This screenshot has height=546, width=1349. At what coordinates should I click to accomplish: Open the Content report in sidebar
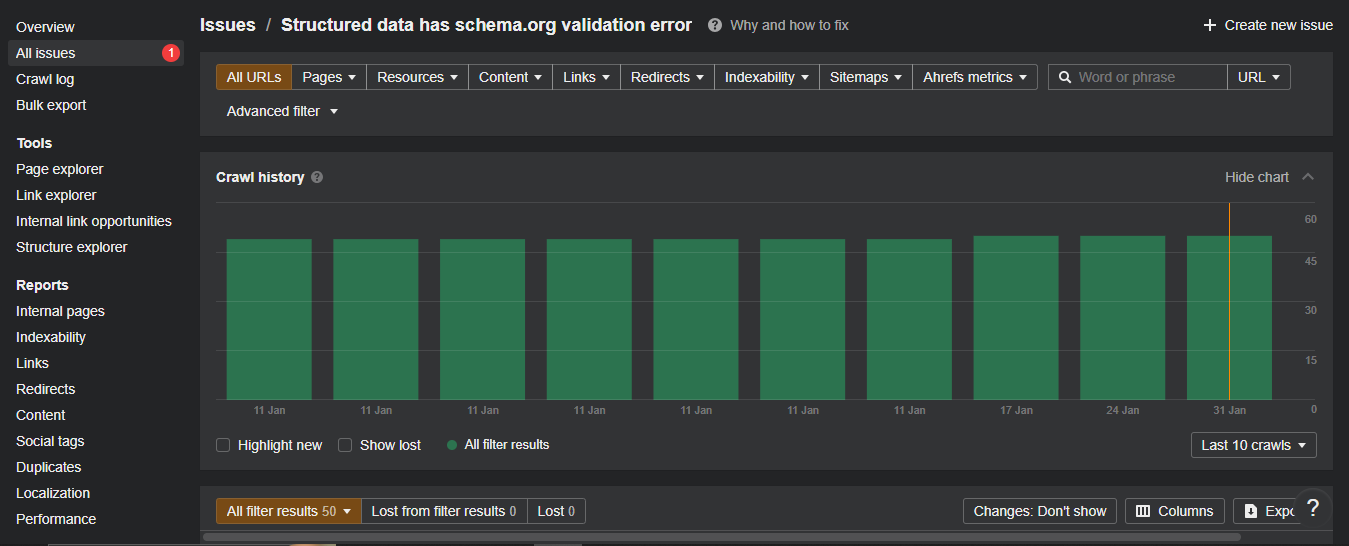tap(40, 415)
